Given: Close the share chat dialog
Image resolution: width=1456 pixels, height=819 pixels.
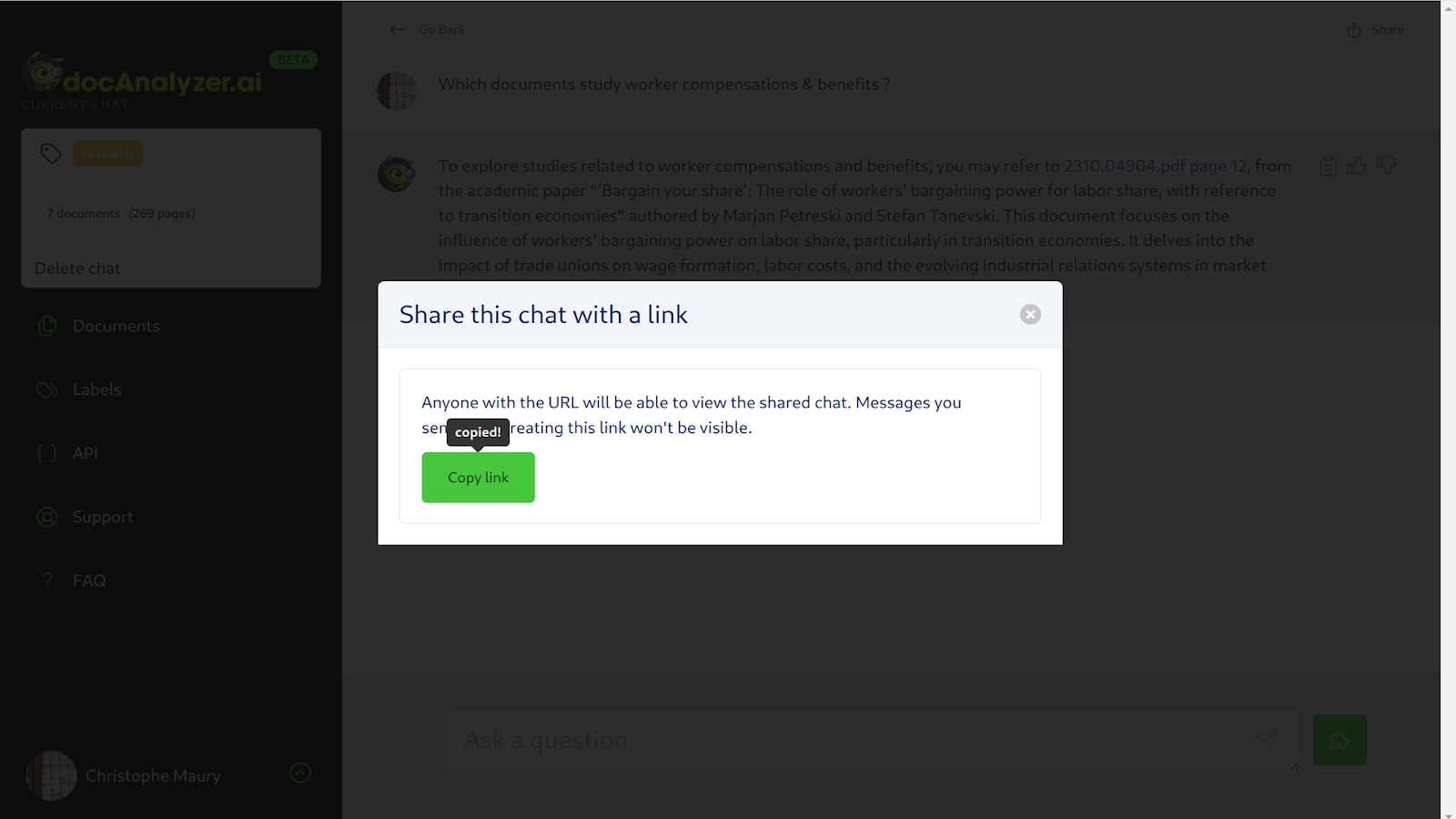Looking at the screenshot, I should tap(1030, 315).
